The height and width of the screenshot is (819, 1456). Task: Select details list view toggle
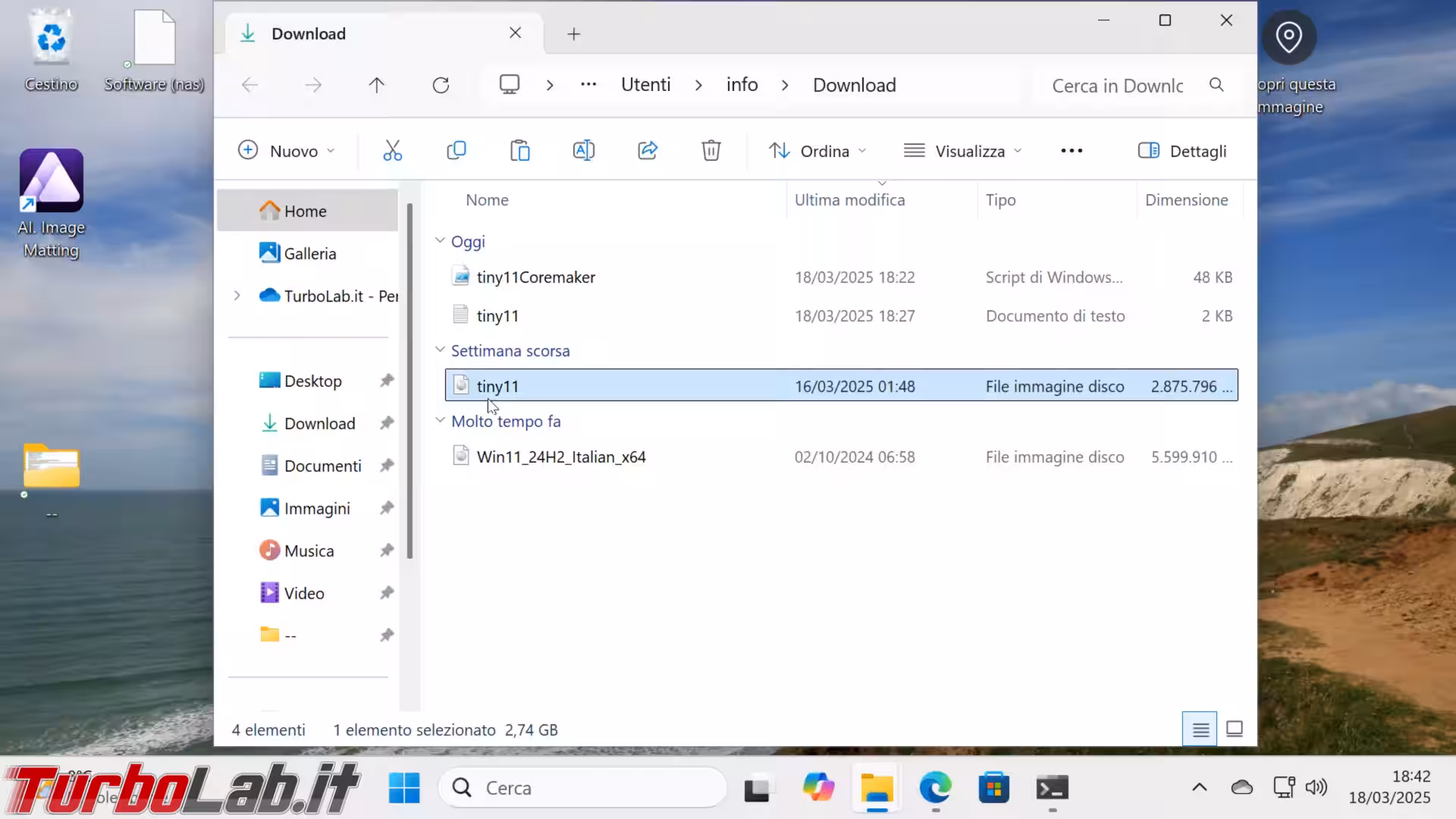pos(1200,730)
